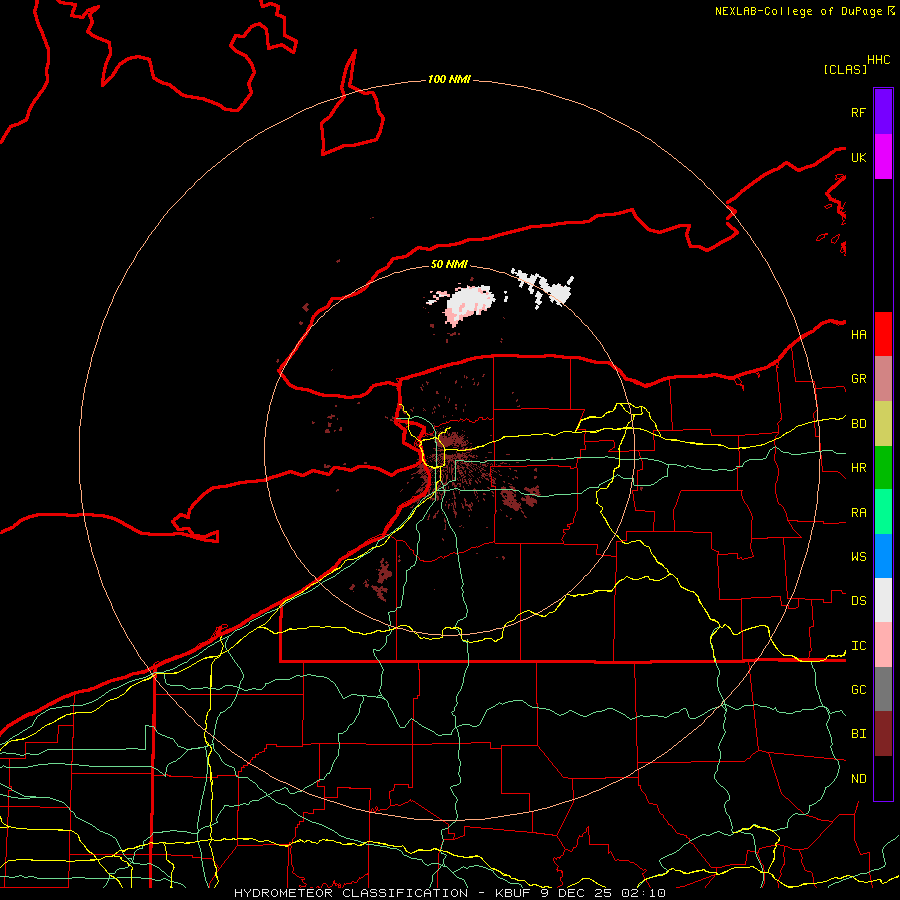
Task: Click the 50 NMI range ring label
Action: pyautogui.click(x=449, y=264)
